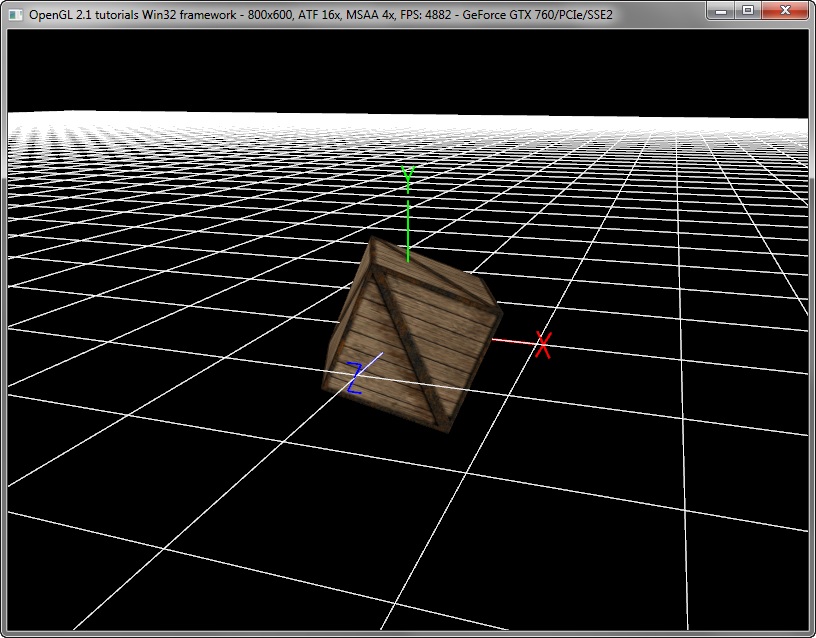Click the window title text 'OpenGL 2.1 tutorials Win32 framework'

(x=133, y=15)
